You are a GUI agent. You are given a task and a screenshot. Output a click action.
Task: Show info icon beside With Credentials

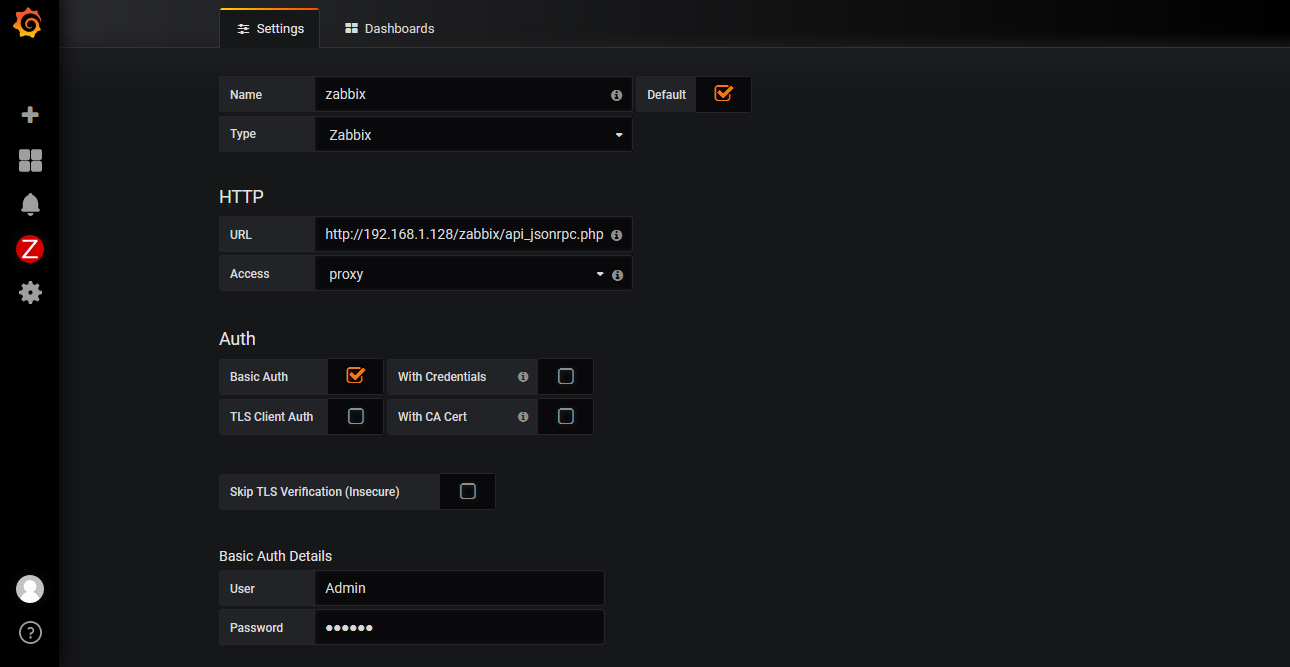pos(523,377)
